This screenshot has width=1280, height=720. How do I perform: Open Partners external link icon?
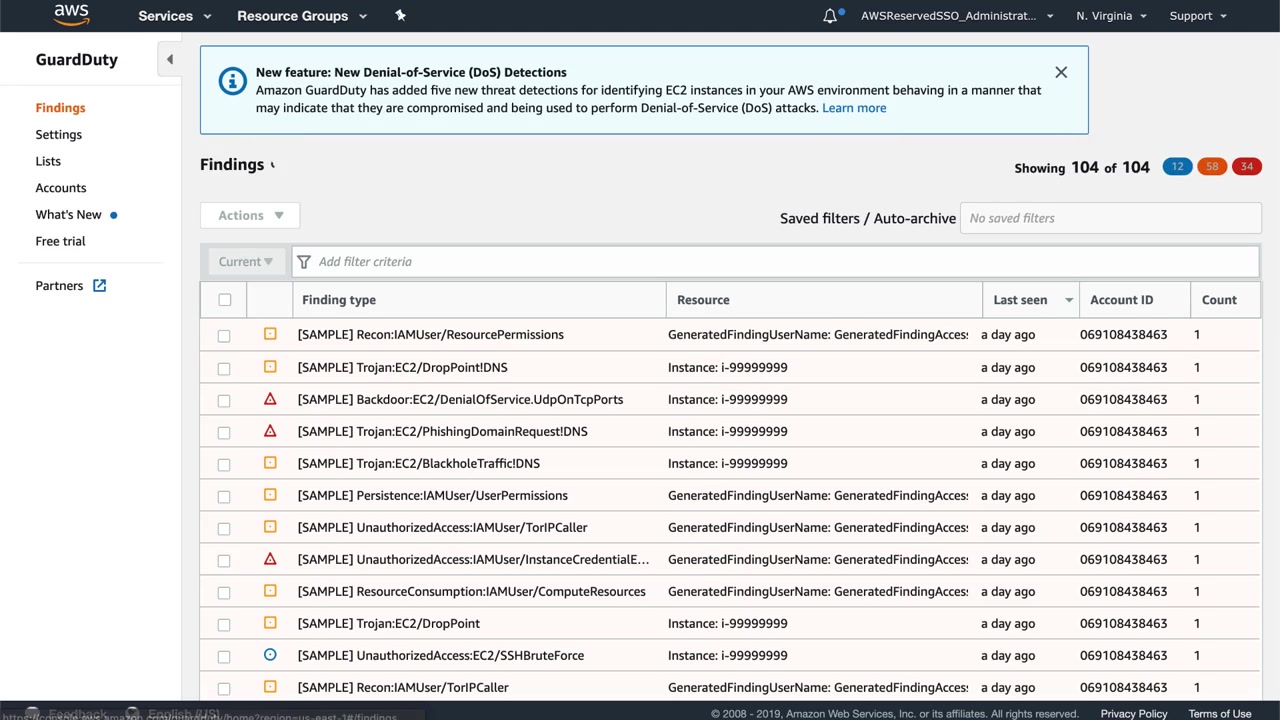(x=99, y=286)
